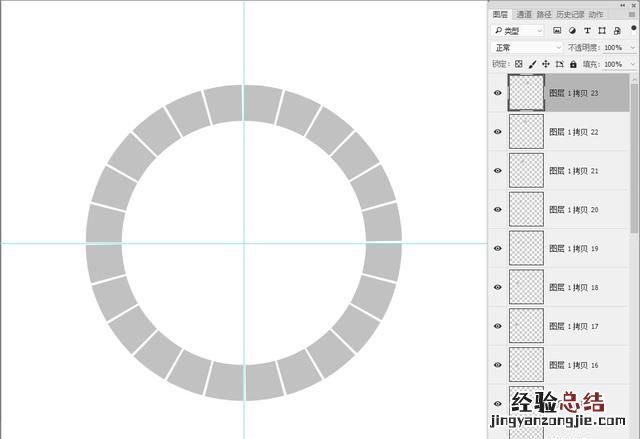Open layer filter type dropdown 类型
Screen dimensions: 640x439
click(x=518, y=31)
